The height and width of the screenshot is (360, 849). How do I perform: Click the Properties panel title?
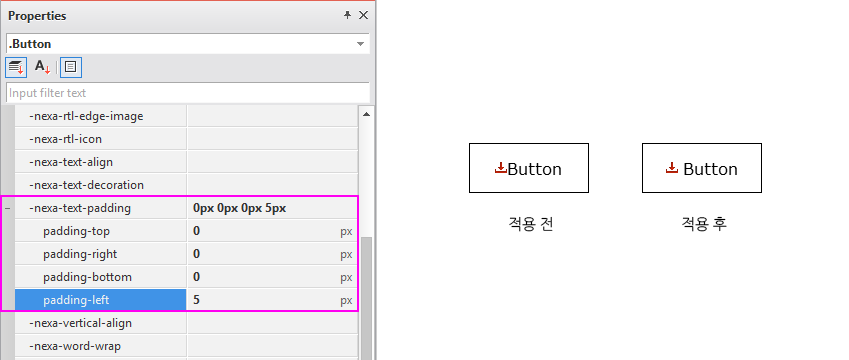[37, 16]
